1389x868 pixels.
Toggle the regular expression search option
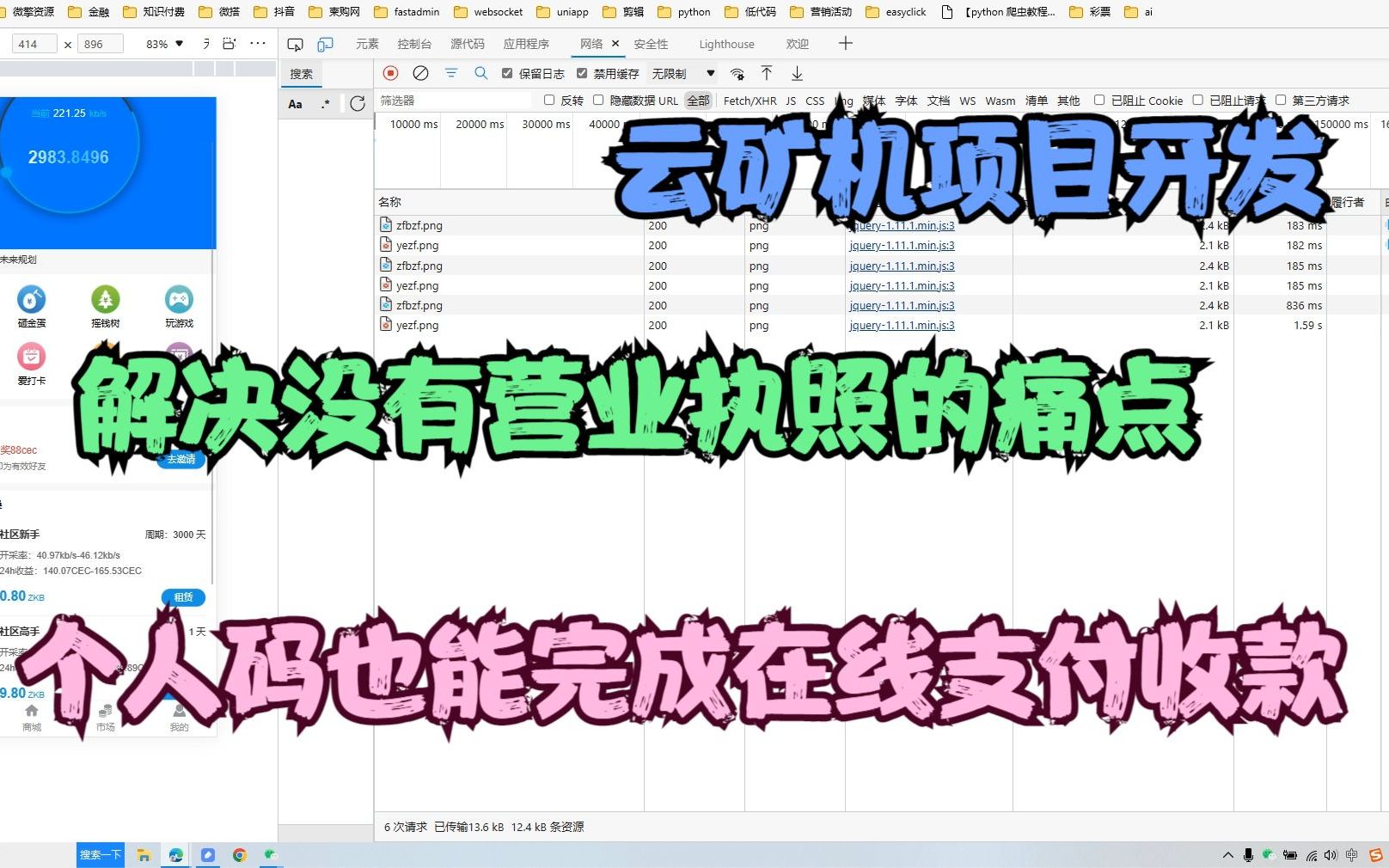[325, 104]
